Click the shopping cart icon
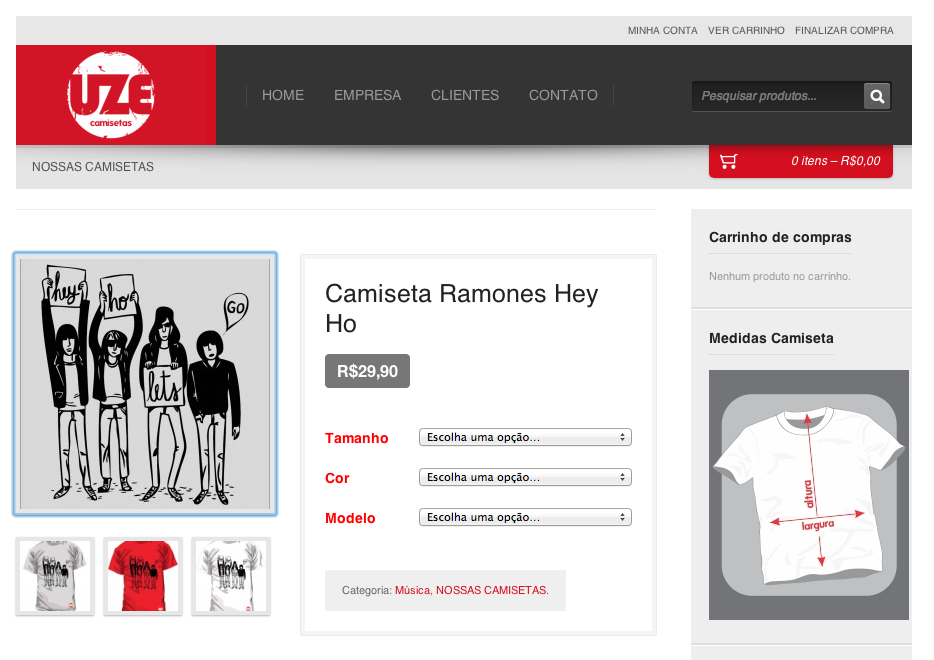934x660 pixels. 728,161
